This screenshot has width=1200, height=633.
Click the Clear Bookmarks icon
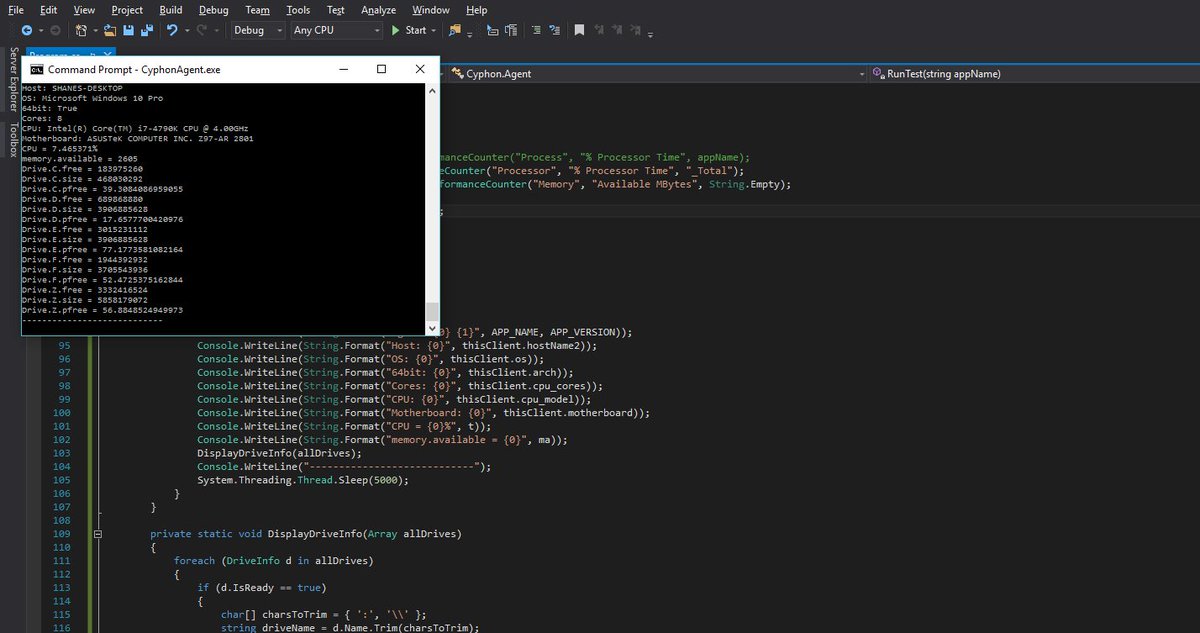click(635, 30)
